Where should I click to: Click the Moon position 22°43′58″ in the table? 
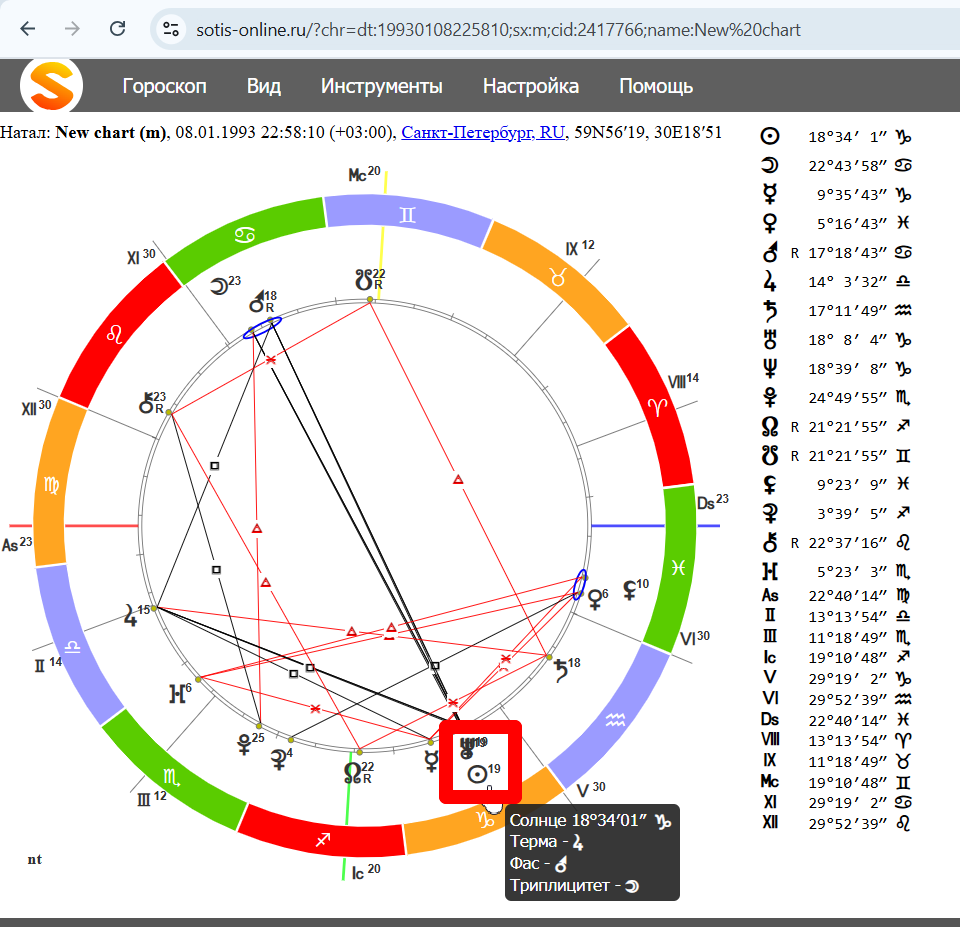click(847, 165)
